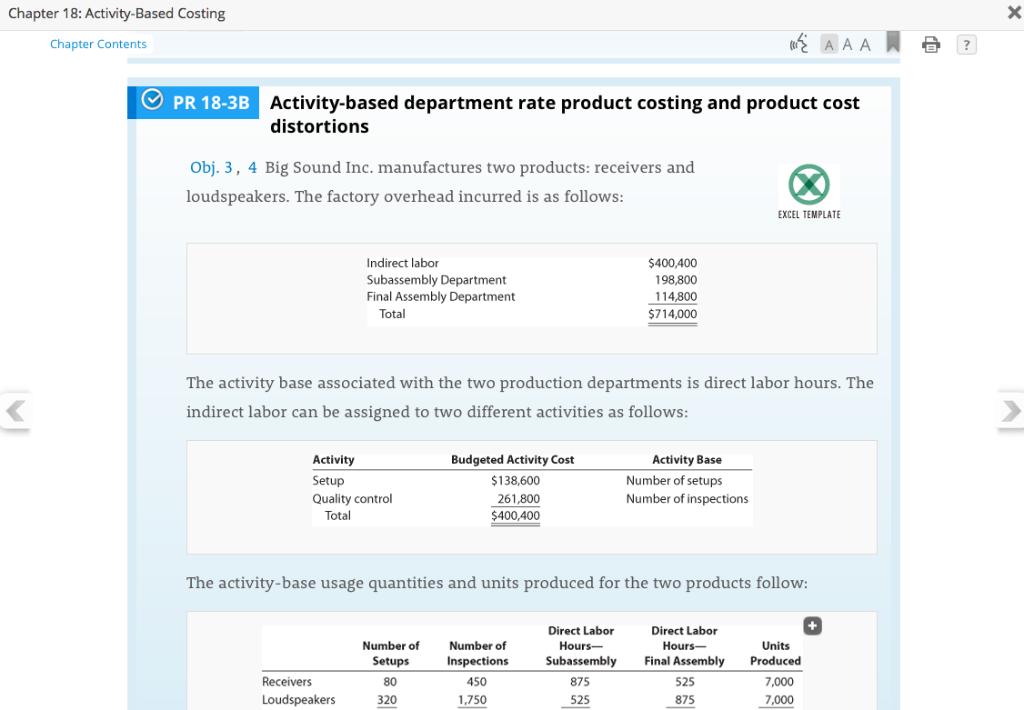Click the print icon
The height and width of the screenshot is (710, 1024).
point(930,44)
